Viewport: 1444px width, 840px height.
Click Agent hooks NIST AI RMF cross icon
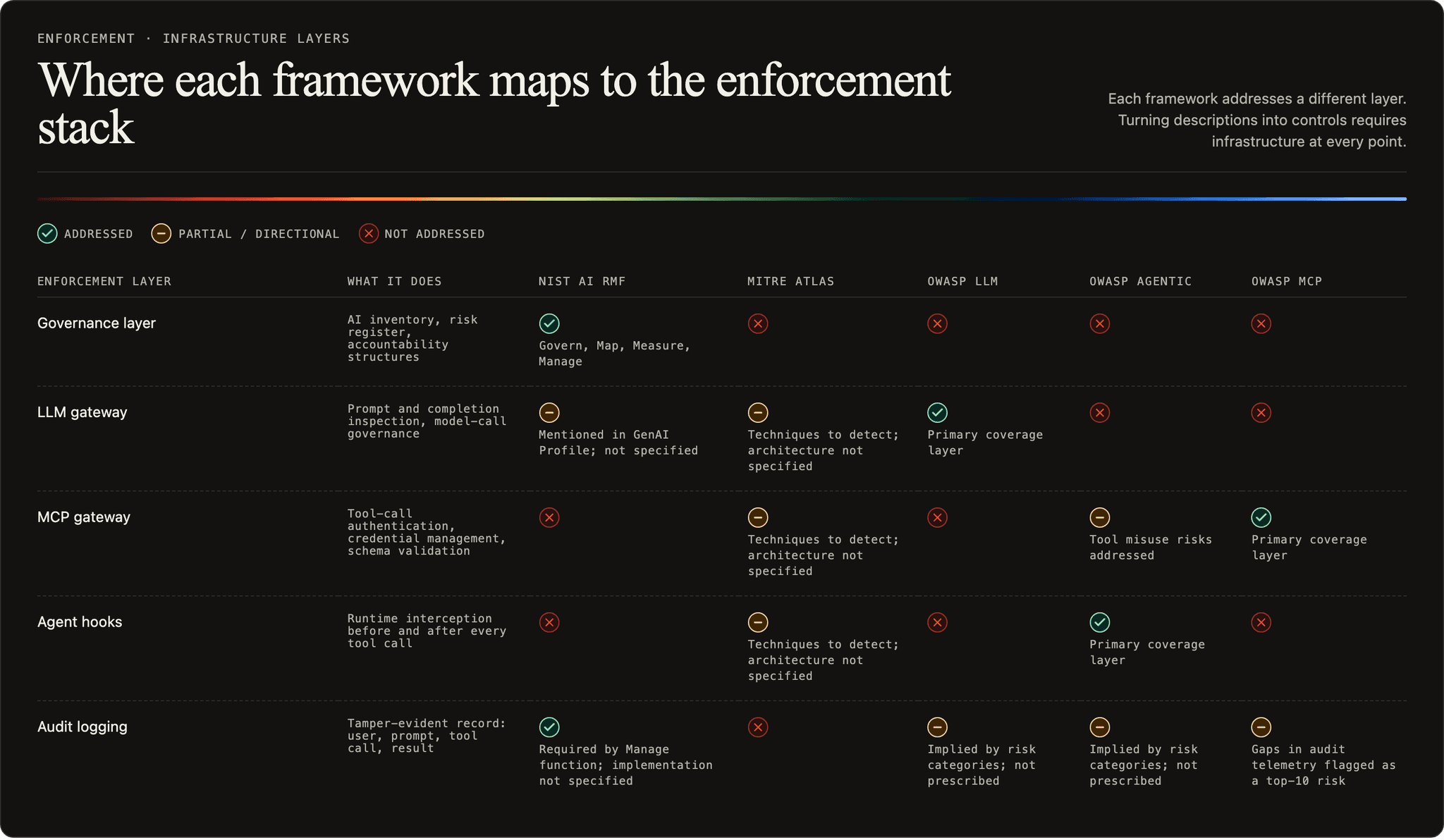[549, 622]
